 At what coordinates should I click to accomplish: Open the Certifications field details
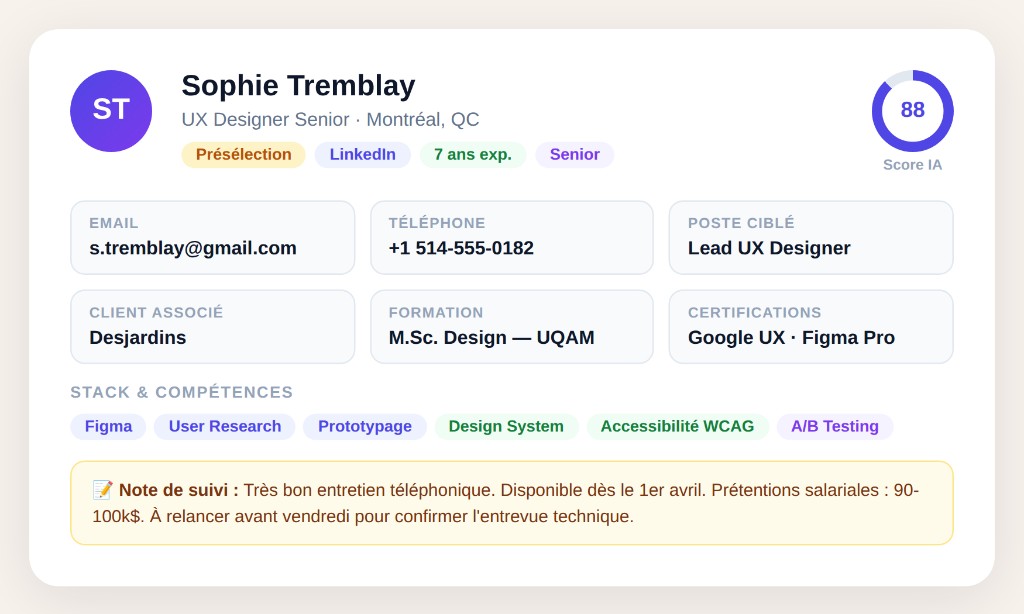(811, 326)
